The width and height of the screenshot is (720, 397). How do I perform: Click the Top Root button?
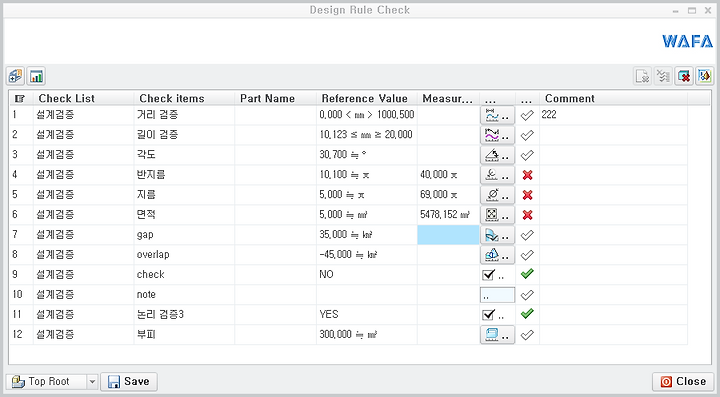coord(46,382)
